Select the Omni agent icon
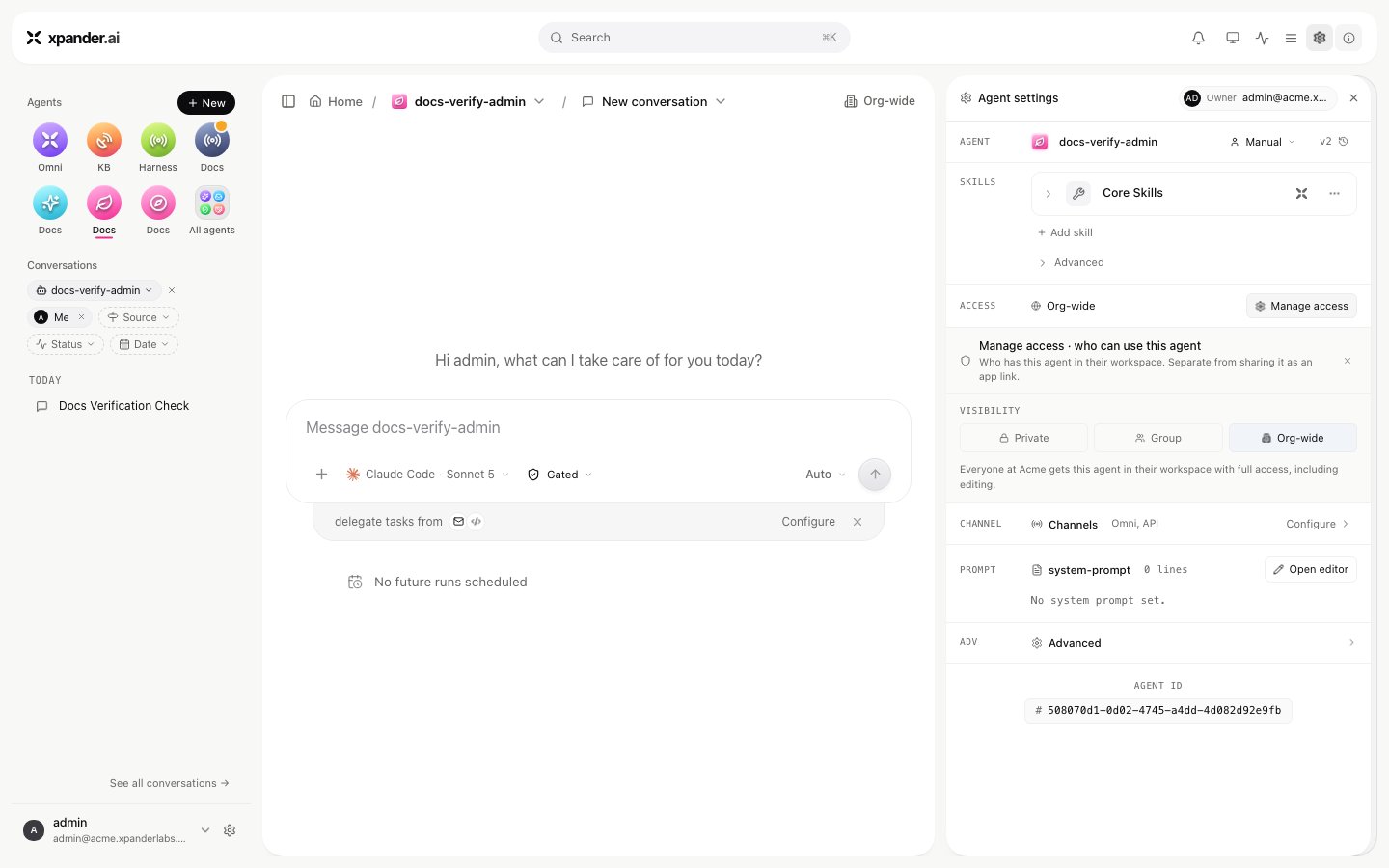 (x=50, y=141)
